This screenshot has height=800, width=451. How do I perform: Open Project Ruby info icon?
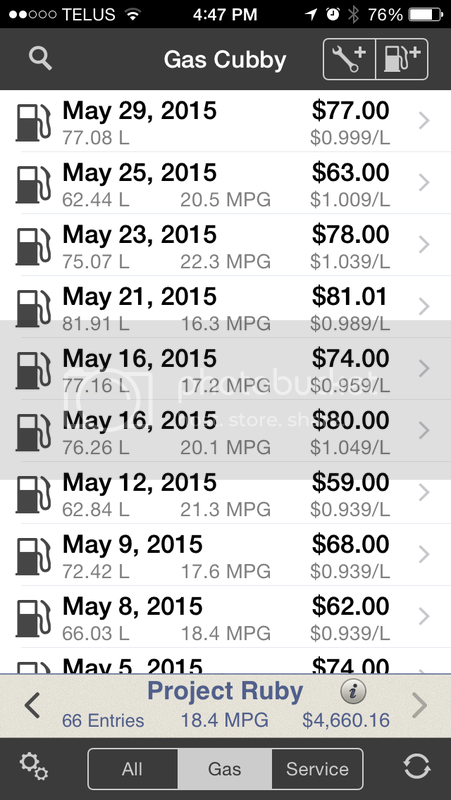click(x=353, y=692)
